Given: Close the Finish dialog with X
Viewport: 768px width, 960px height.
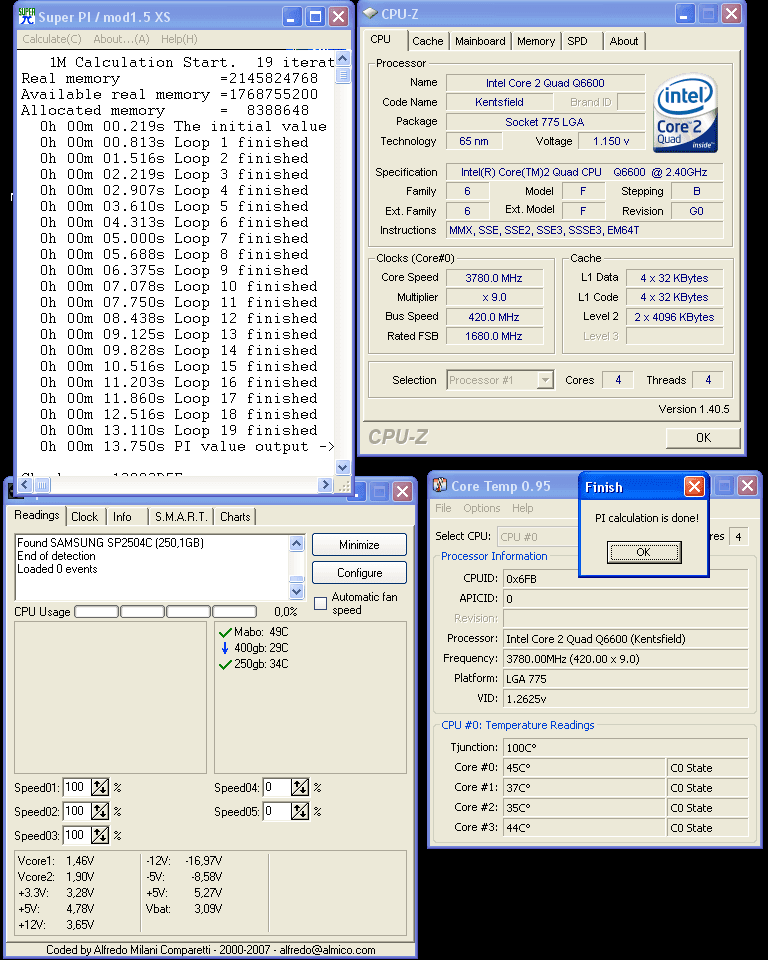Looking at the screenshot, I should [694, 487].
